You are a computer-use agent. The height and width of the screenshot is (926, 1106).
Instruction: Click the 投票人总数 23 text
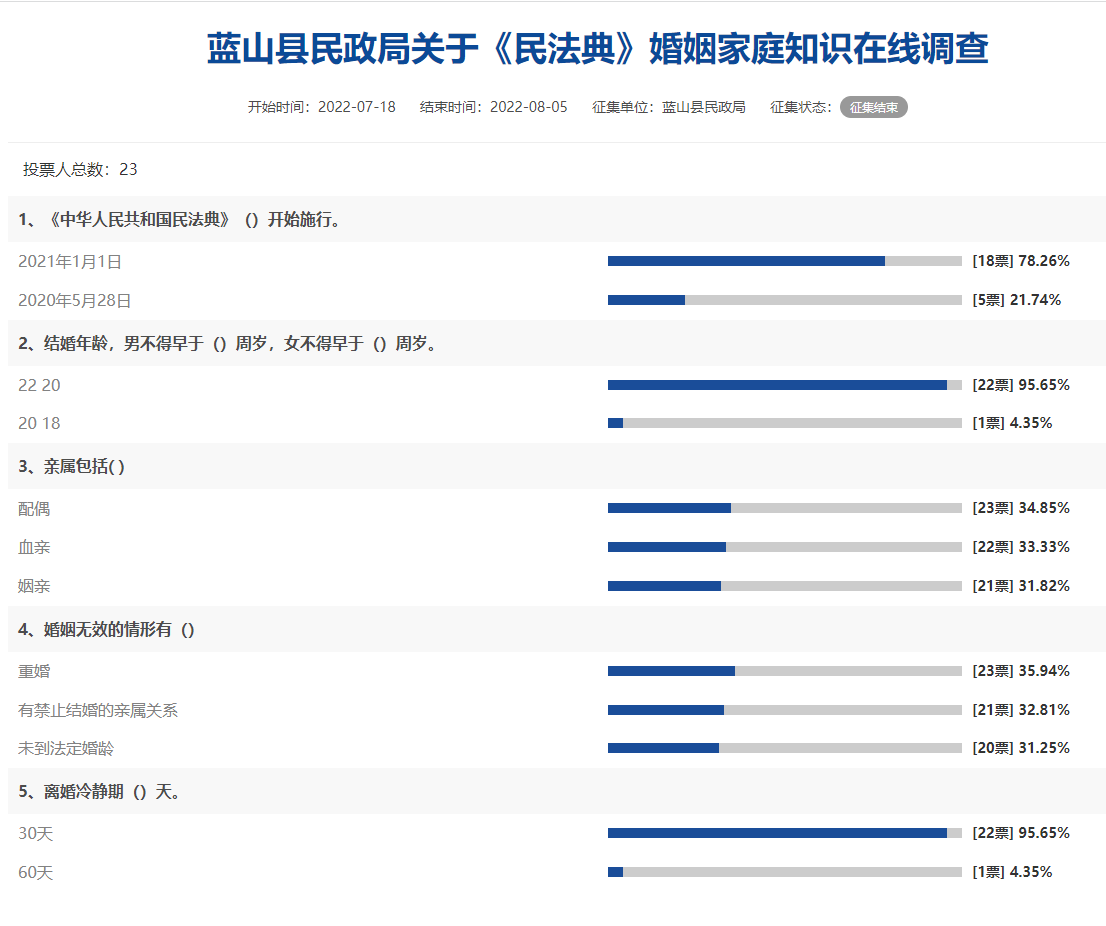(x=80, y=170)
